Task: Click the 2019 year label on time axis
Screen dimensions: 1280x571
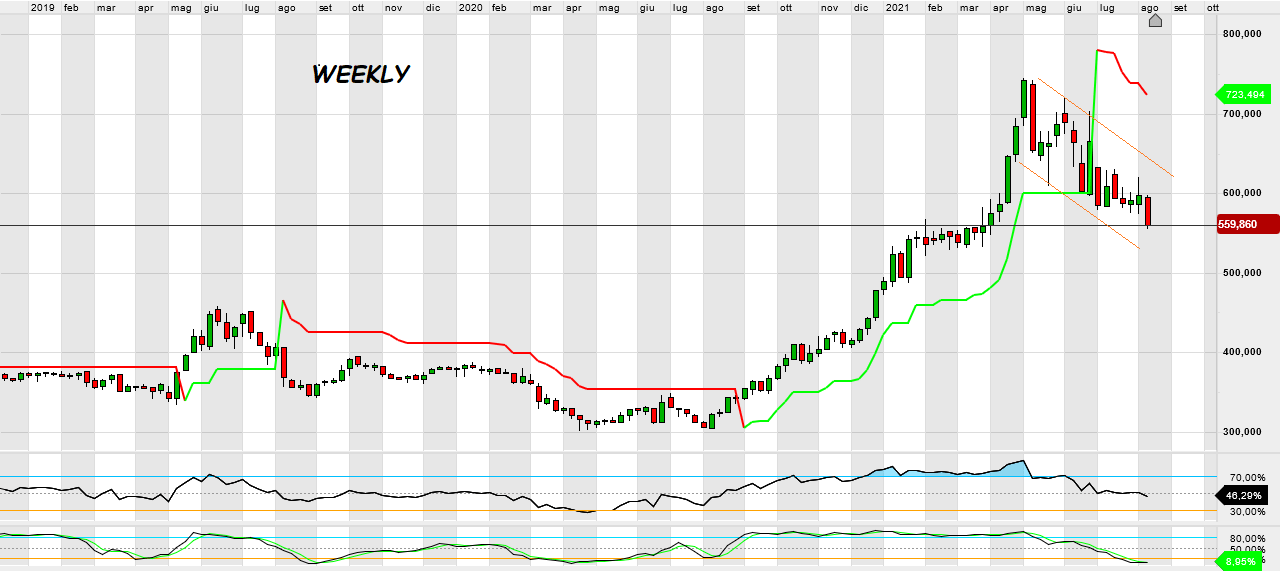Action: click(x=42, y=7)
